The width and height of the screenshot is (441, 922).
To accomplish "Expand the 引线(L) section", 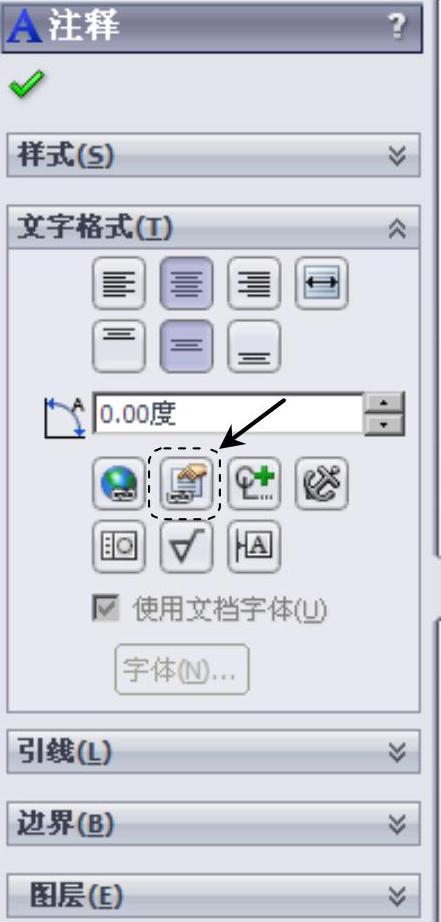I will tap(213, 751).
